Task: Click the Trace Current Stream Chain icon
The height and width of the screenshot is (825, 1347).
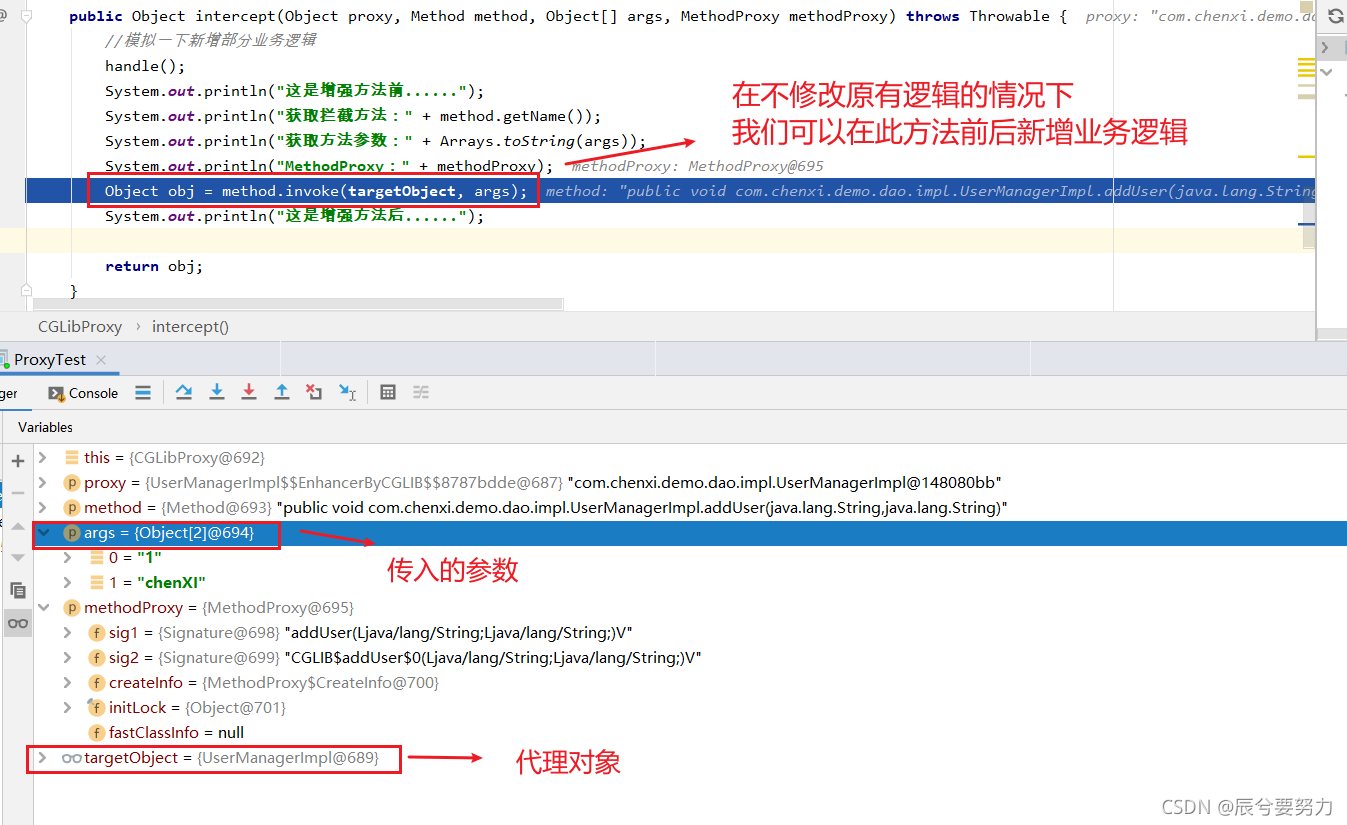Action: click(x=421, y=393)
